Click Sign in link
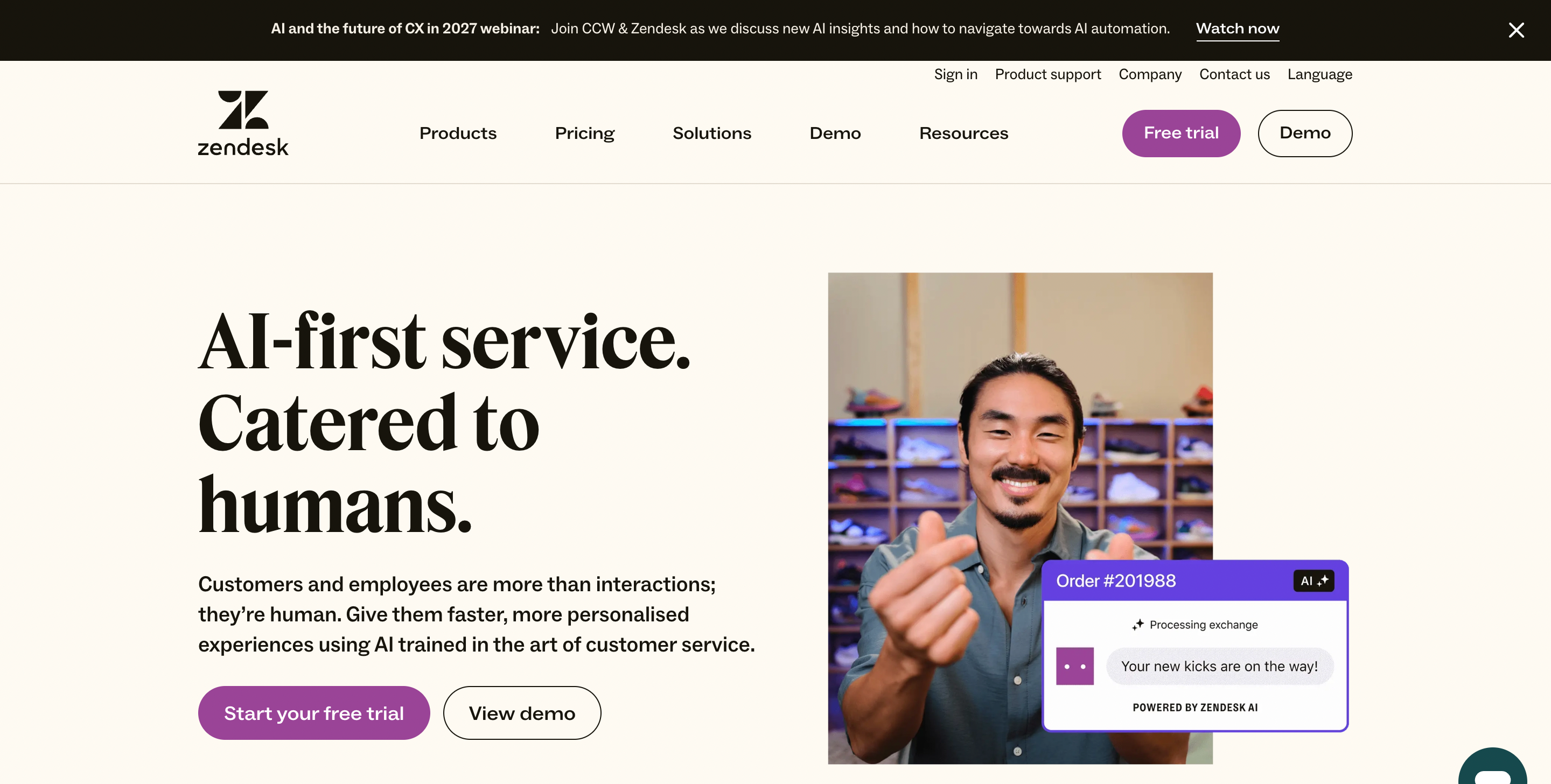 tap(955, 74)
